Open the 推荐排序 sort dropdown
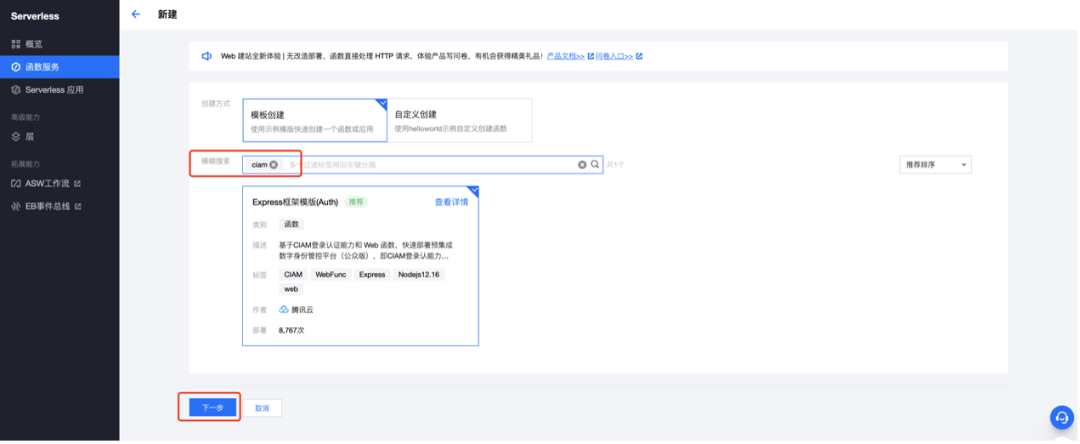This screenshot has height=444, width=1080. (935, 165)
